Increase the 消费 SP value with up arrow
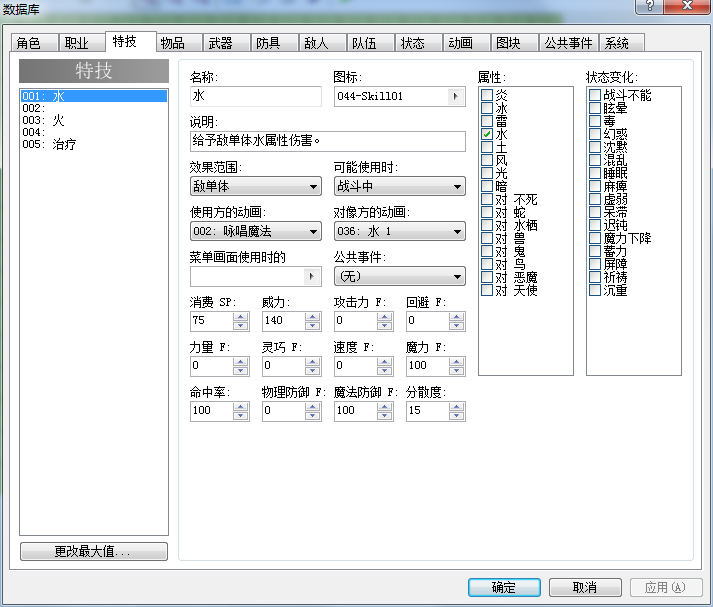The height and width of the screenshot is (607, 713). pos(241,317)
